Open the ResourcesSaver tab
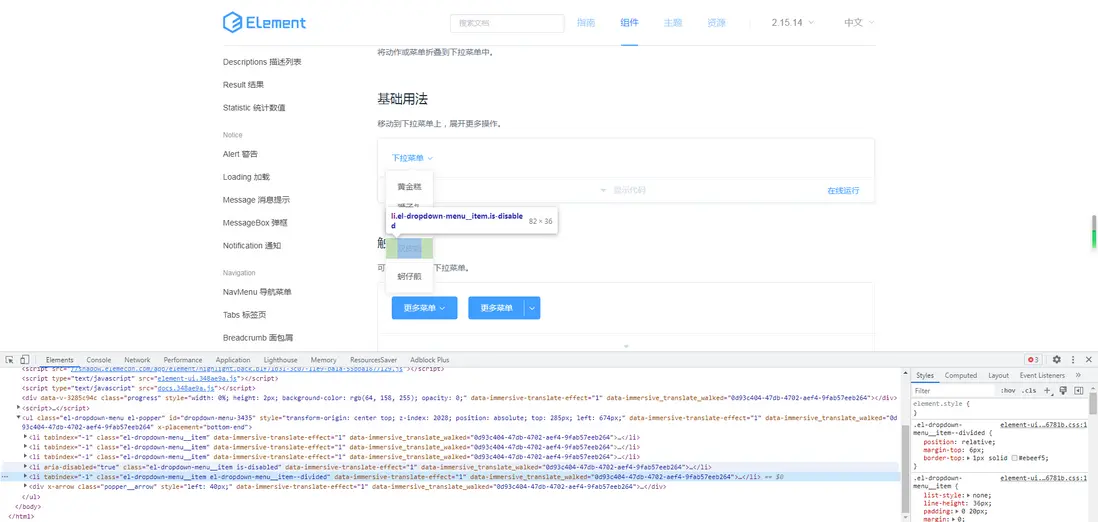1098x522 pixels. point(374,359)
